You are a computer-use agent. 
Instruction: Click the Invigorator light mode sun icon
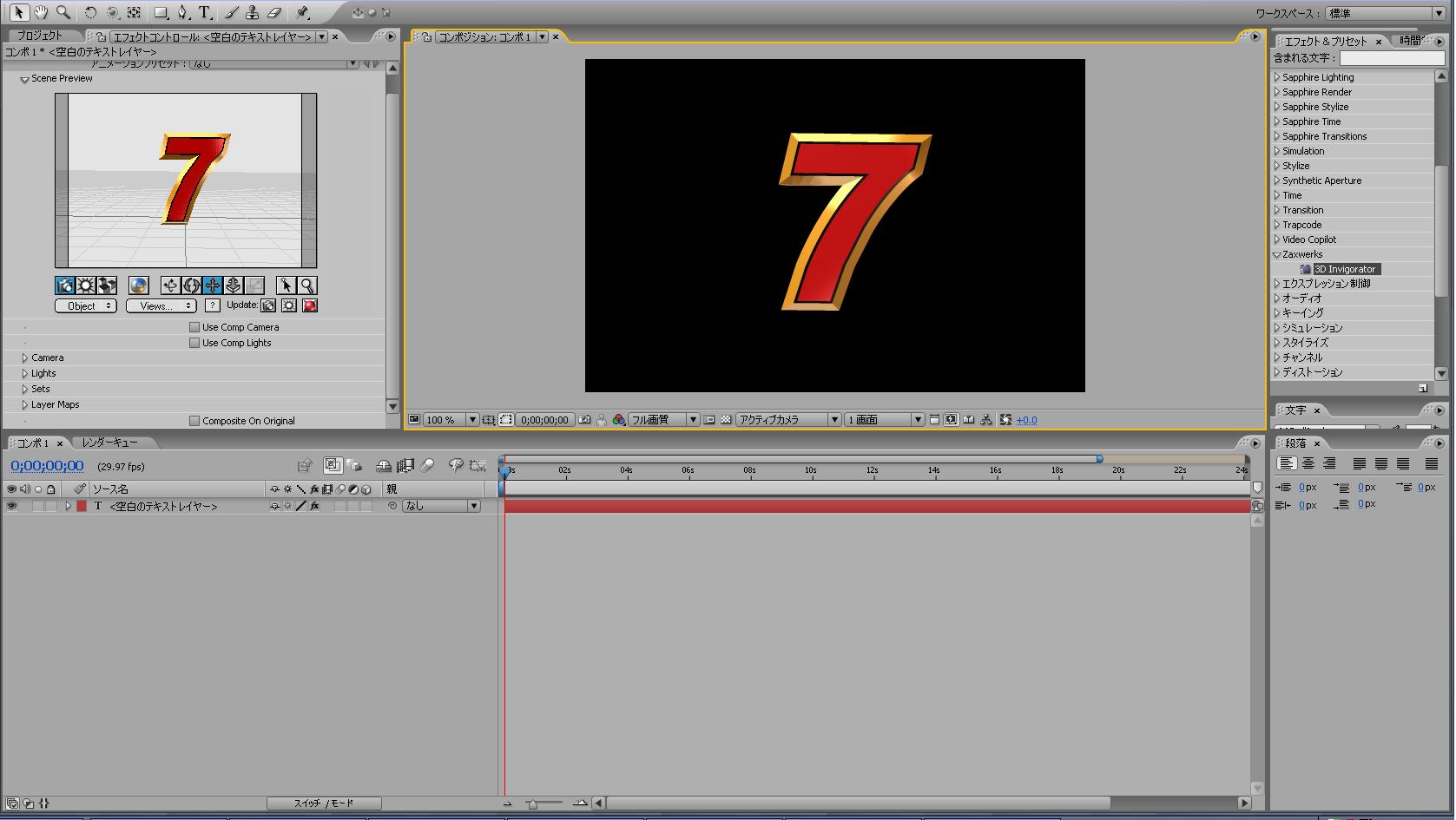tap(86, 285)
